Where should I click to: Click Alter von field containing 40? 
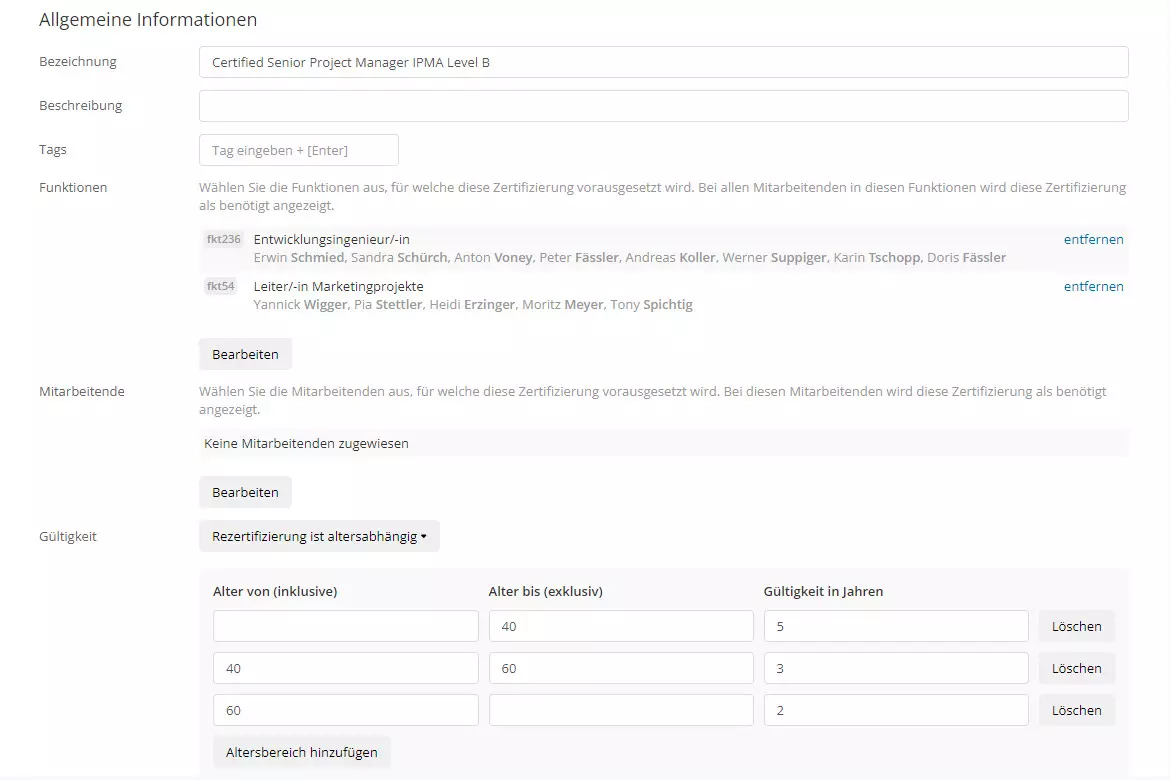(345, 669)
